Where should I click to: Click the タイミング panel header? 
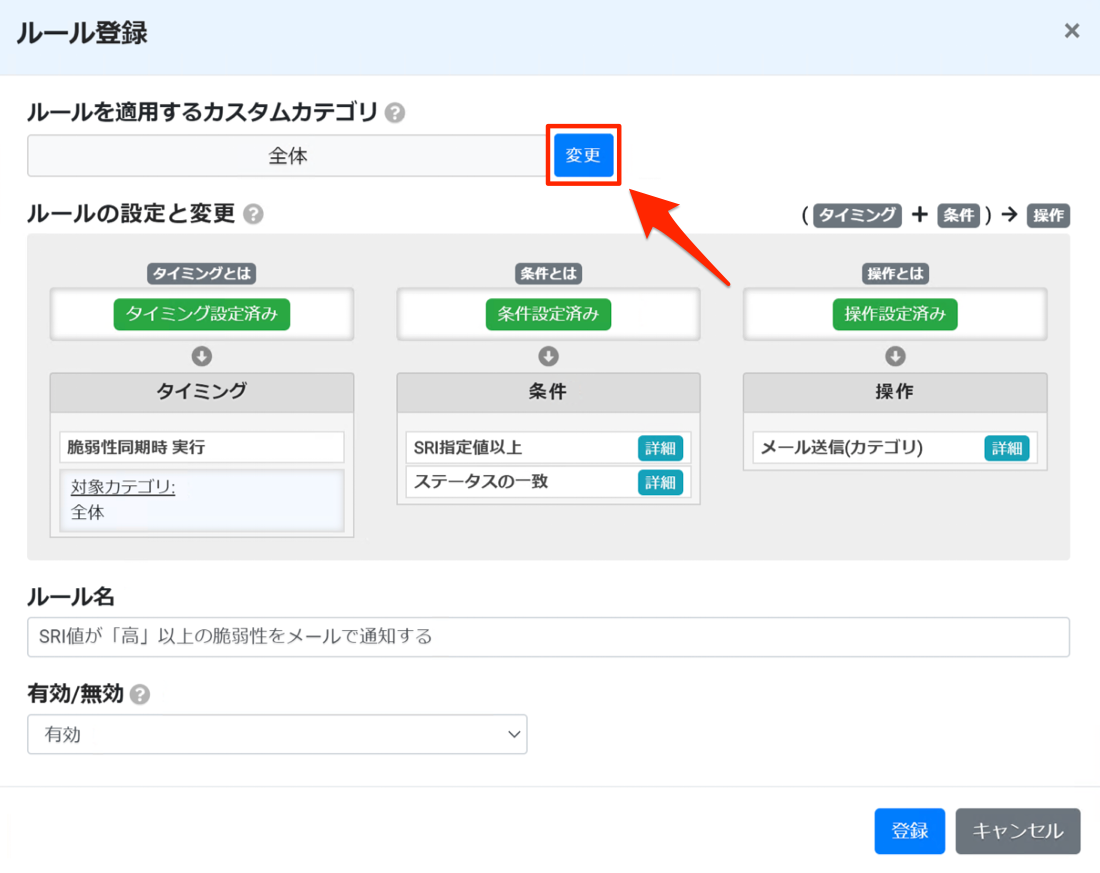[x=201, y=392]
